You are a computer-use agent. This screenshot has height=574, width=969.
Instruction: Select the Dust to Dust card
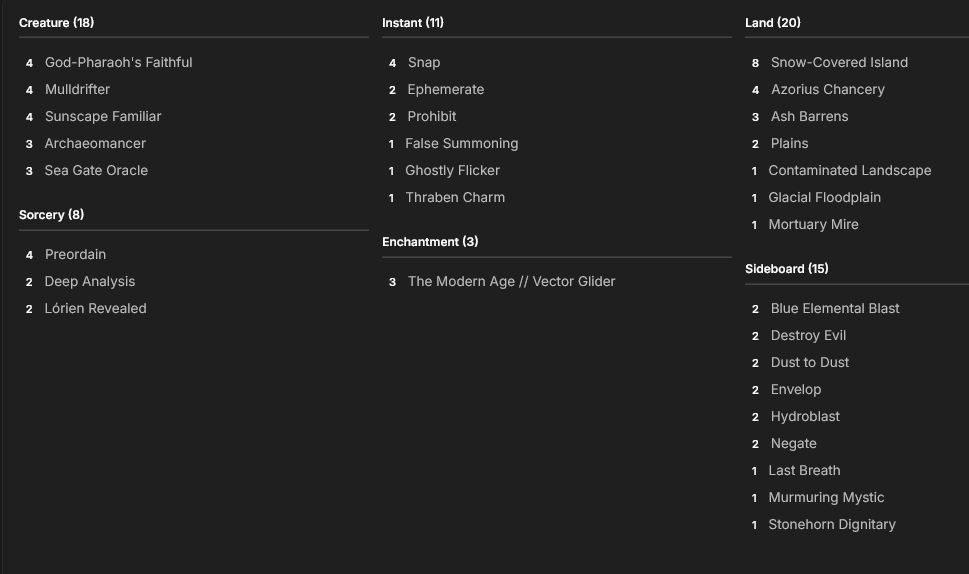[x=810, y=363]
